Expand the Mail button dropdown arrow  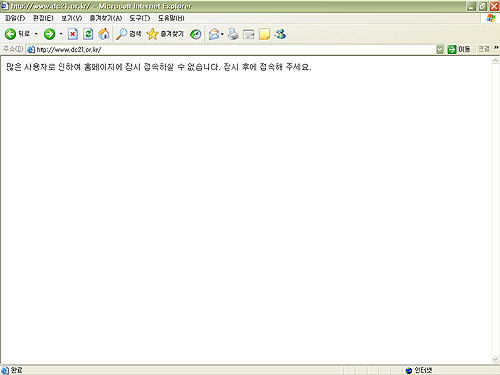[222, 34]
